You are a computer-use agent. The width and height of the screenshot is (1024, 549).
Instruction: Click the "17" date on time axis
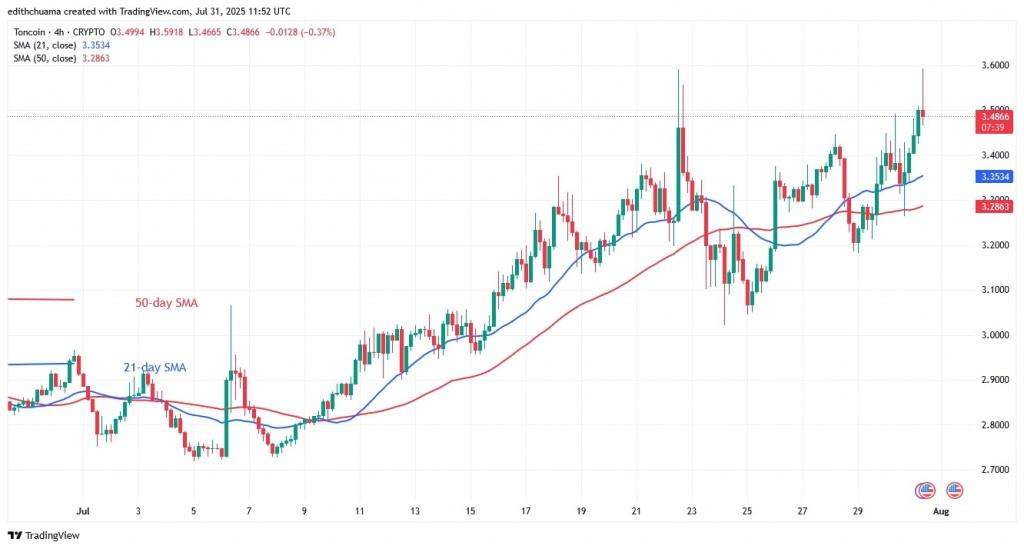coord(526,511)
